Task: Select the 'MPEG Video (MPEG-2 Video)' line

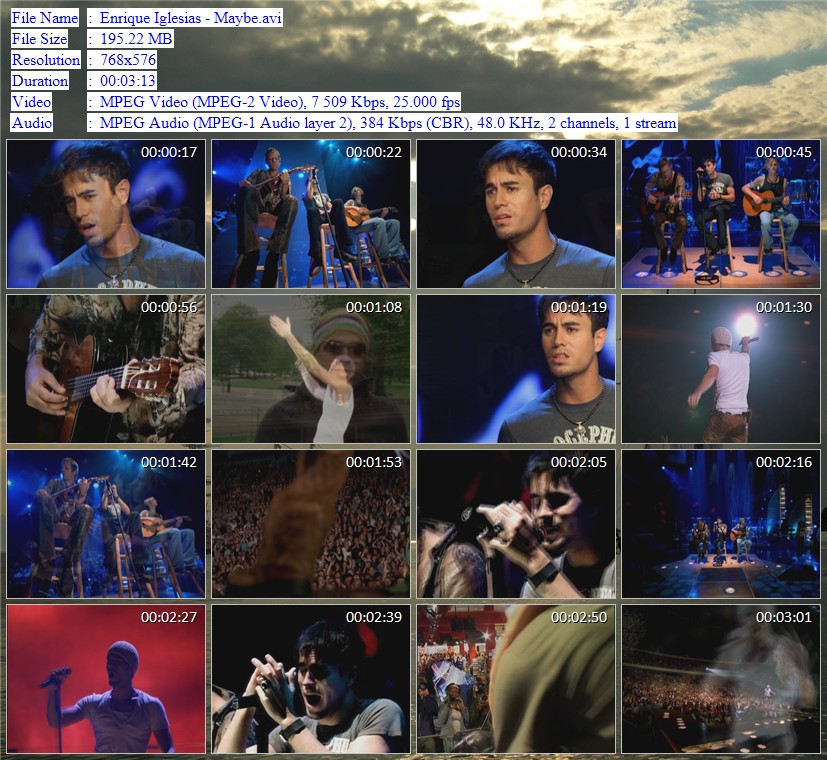Action: click(x=280, y=102)
